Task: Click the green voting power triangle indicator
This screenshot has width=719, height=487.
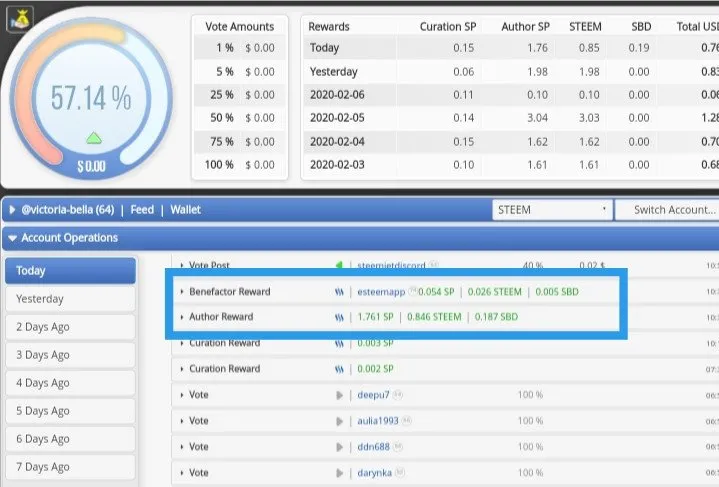Action: (x=94, y=138)
